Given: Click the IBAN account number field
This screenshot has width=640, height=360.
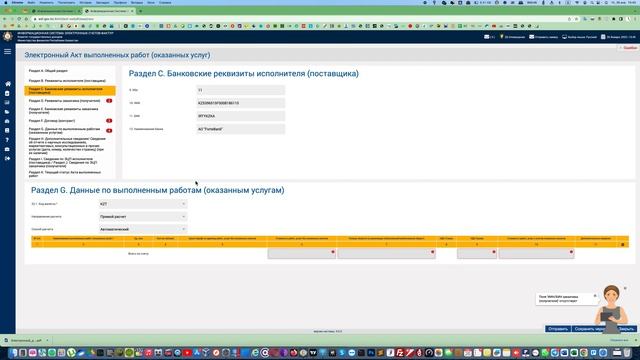Looking at the screenshot, I should click(x=240, y=103).
